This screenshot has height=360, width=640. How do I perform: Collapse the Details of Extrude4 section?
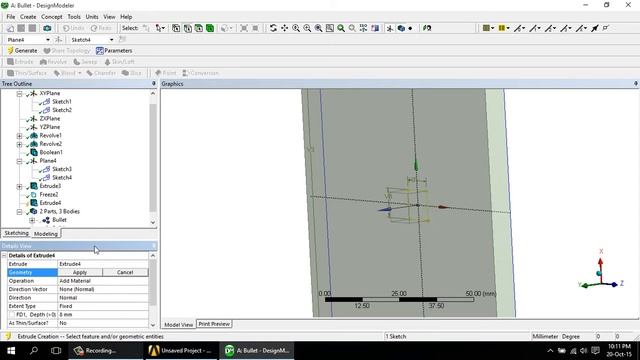4,256
